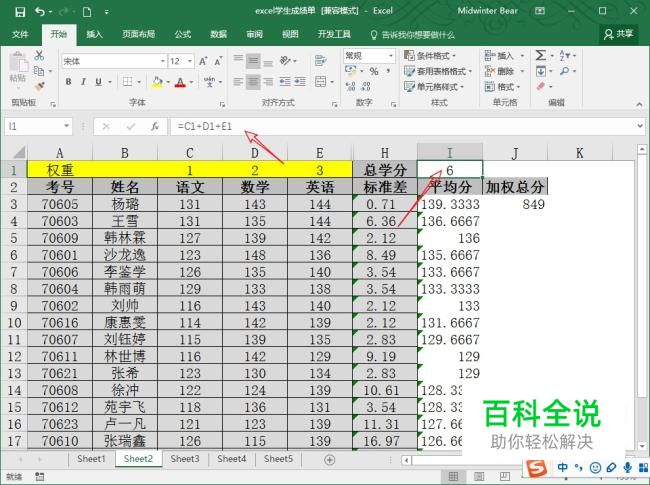Click Decrease Decimal icon

coord(366,86)
